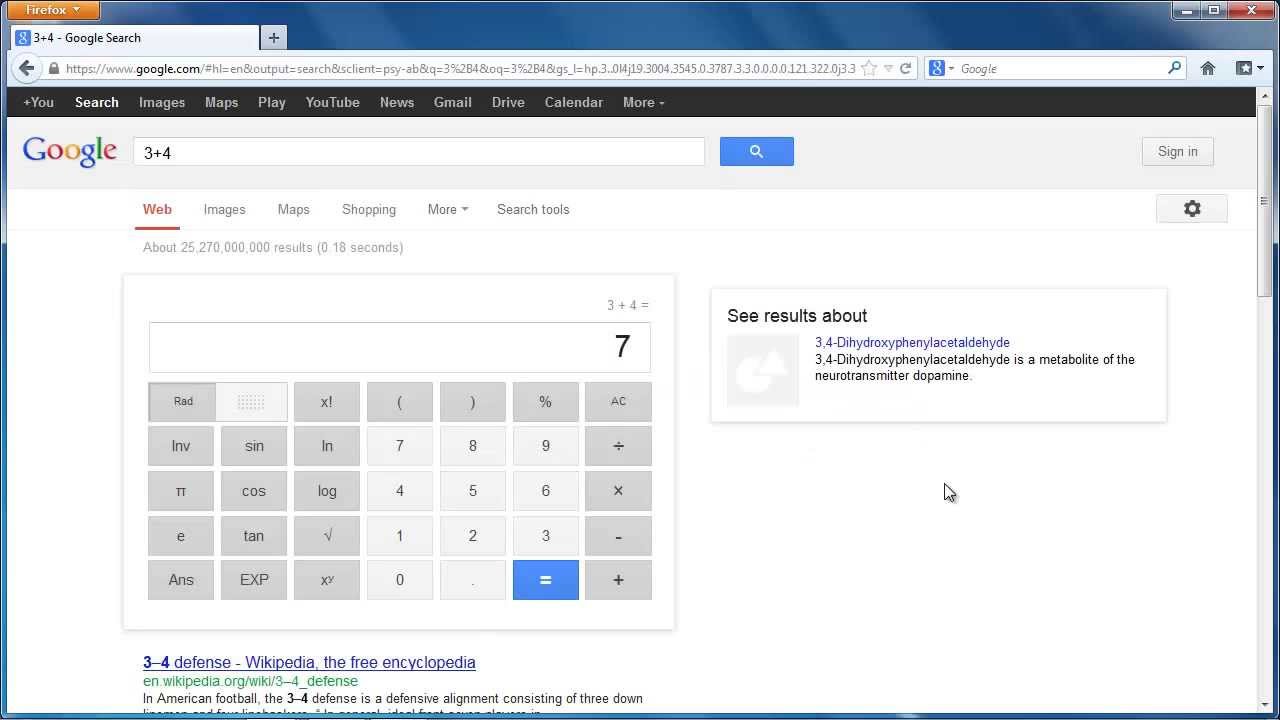This screenshot has height=720, width=1280.
Task: Open Play from the black bar
Action: click(271, 102)
